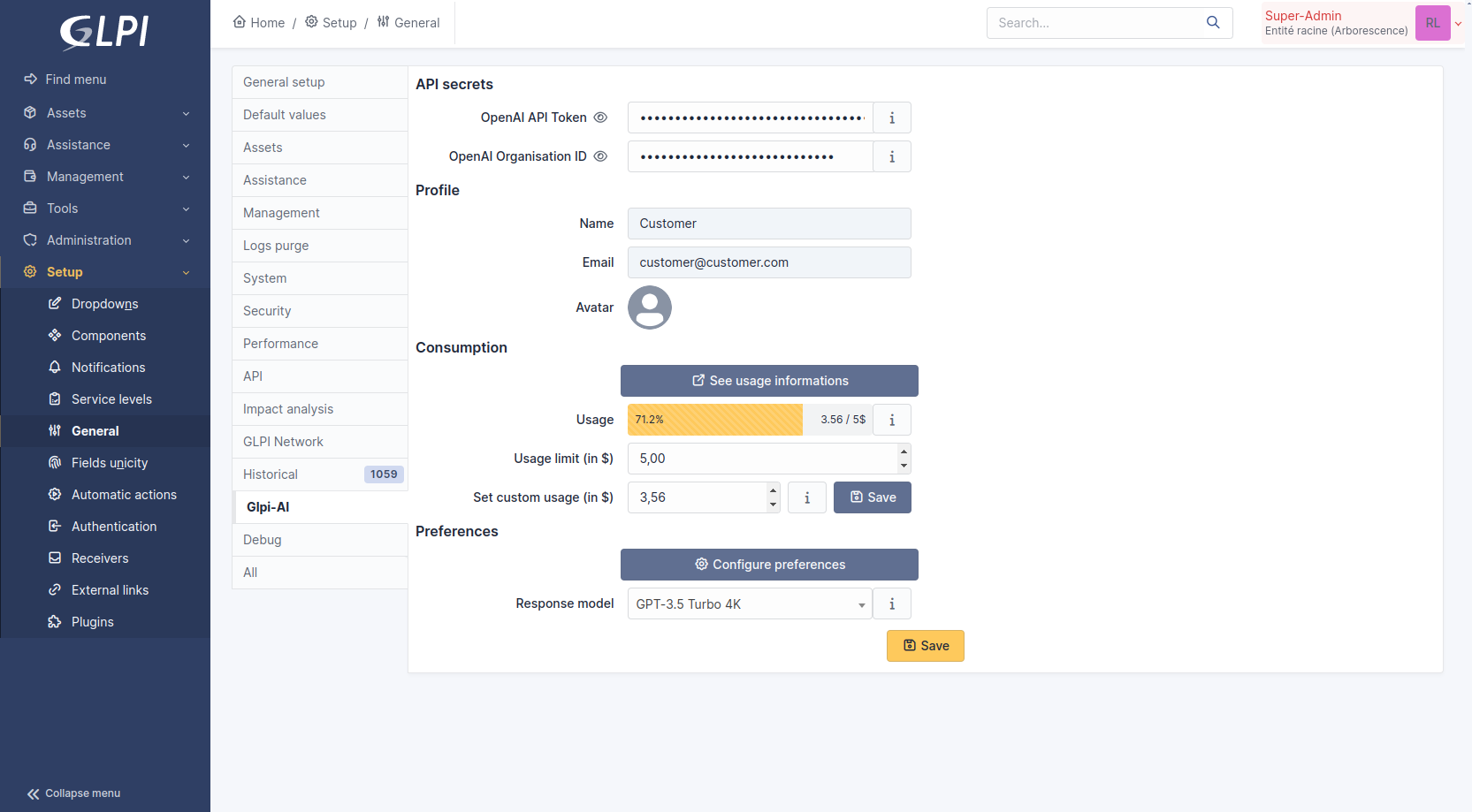This screenshot has height=812, width=1472.
Task: Save the custom usage value
Action: click(x=873, y=497)
